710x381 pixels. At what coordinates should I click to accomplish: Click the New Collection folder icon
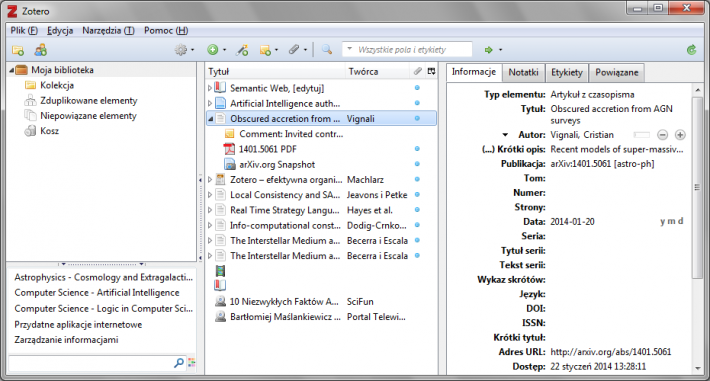tap(18, 50)
